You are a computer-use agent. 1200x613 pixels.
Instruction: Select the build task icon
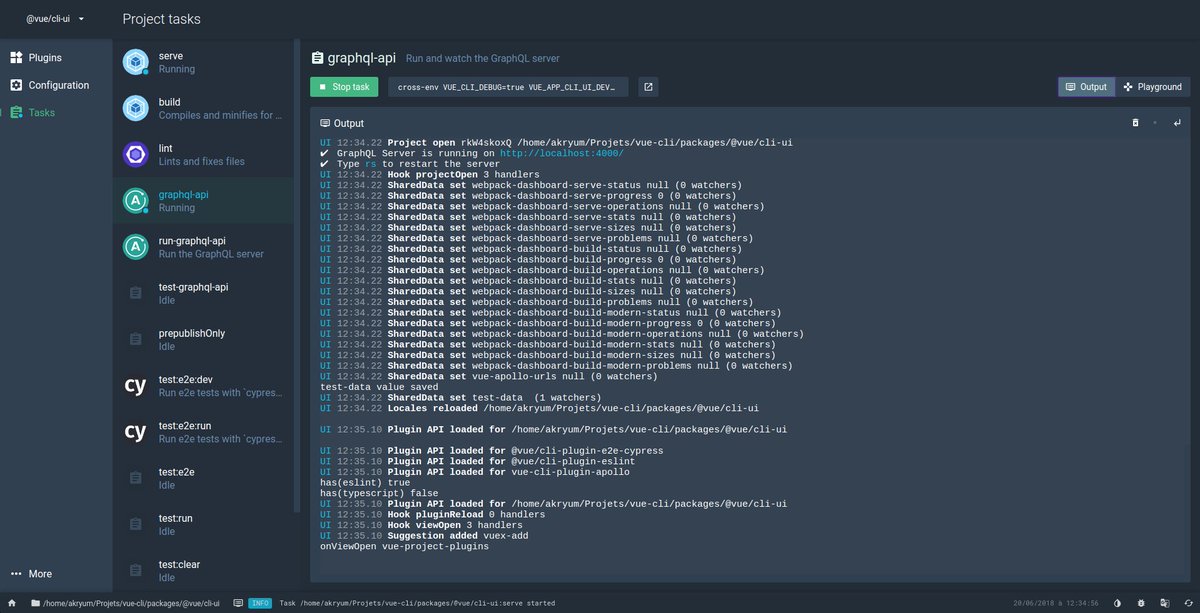(135, 108)
